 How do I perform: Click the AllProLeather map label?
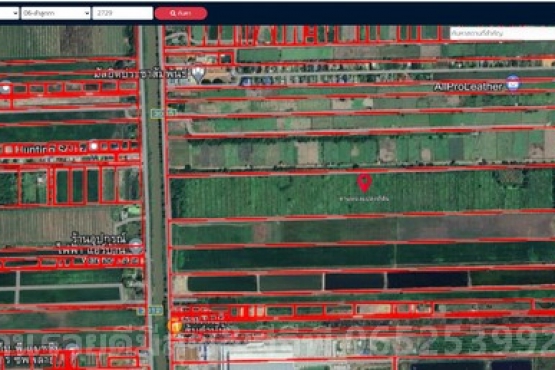(468, 87)
